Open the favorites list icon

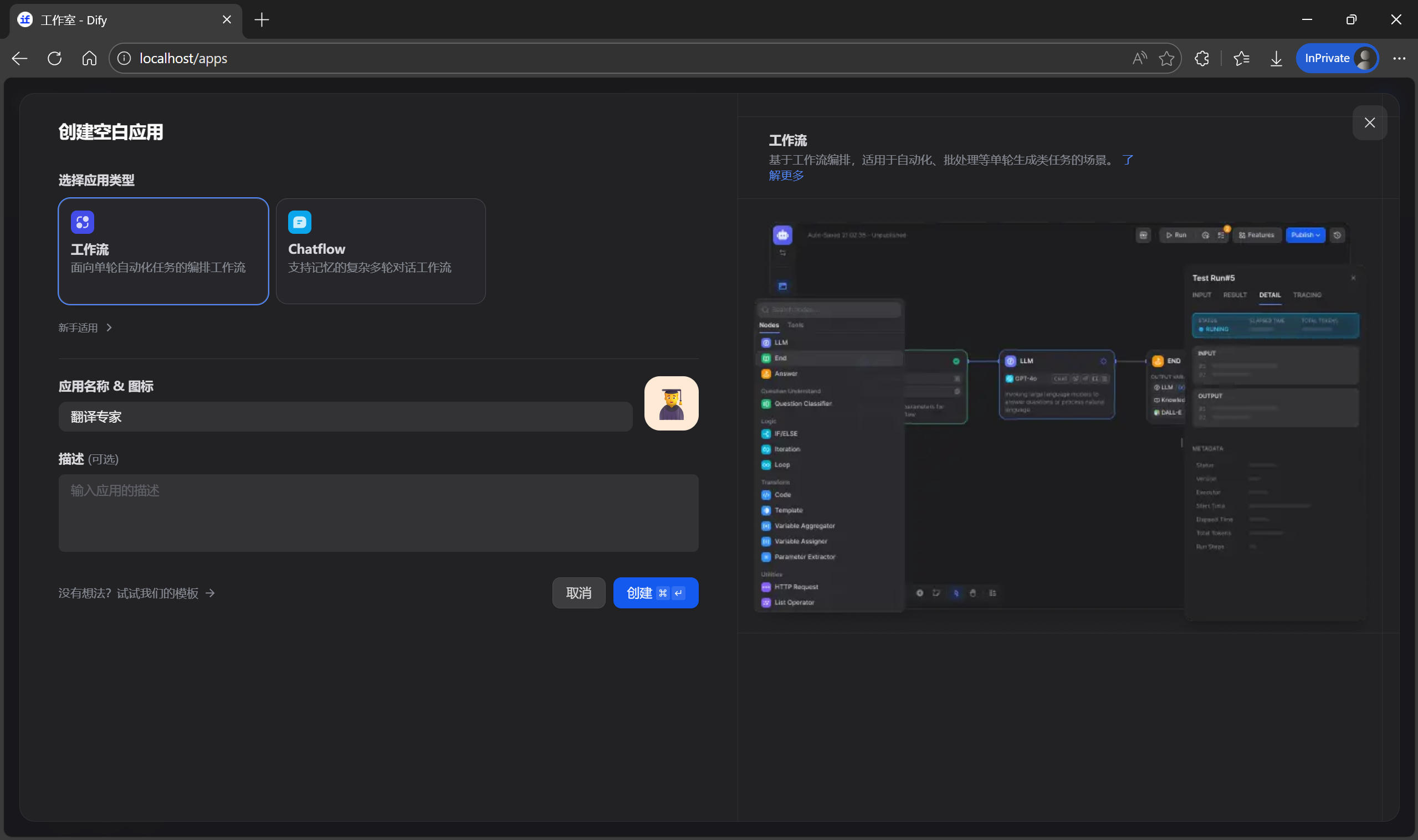click(1241, 58)
